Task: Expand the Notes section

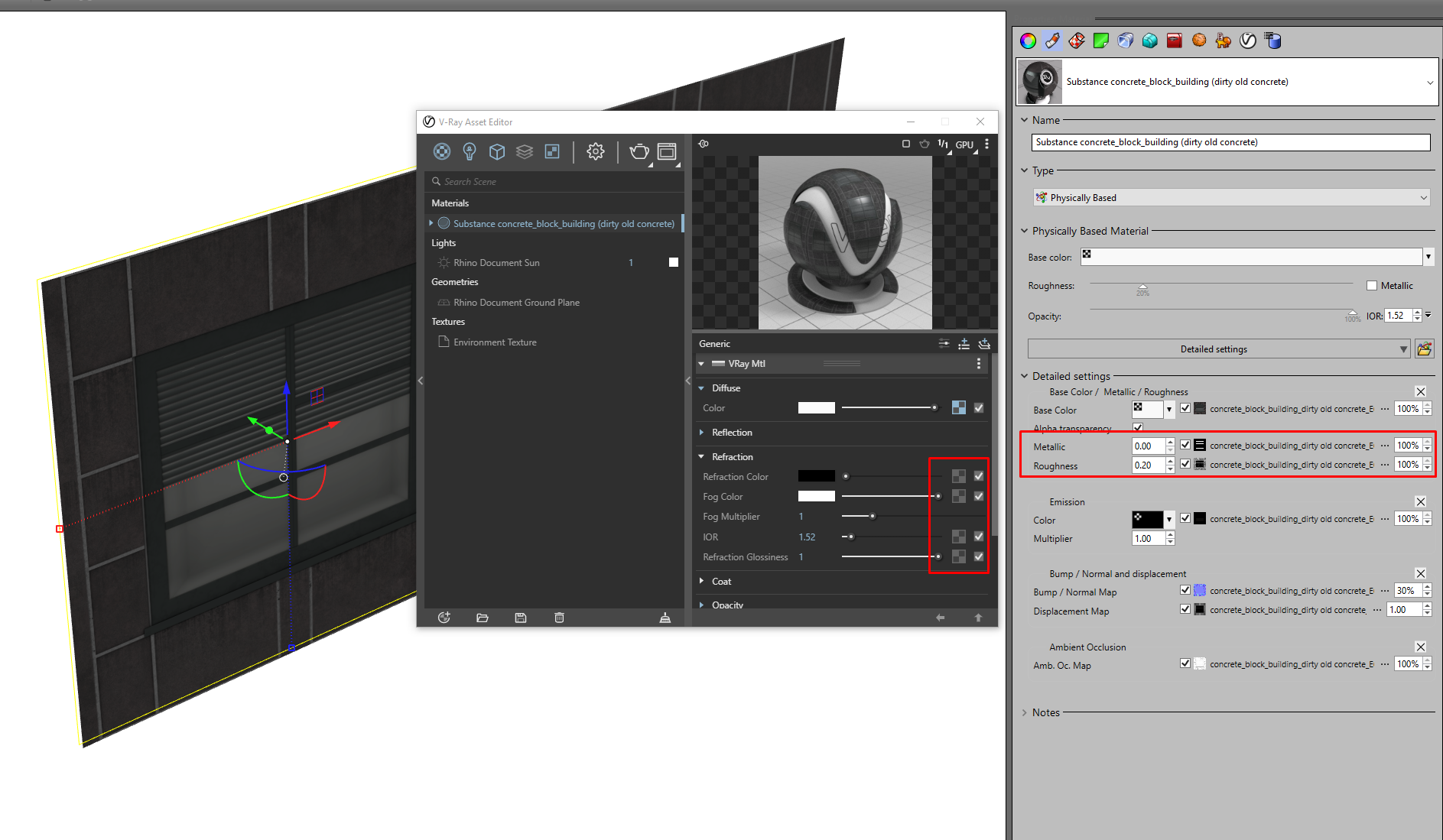Action: 1025,712
